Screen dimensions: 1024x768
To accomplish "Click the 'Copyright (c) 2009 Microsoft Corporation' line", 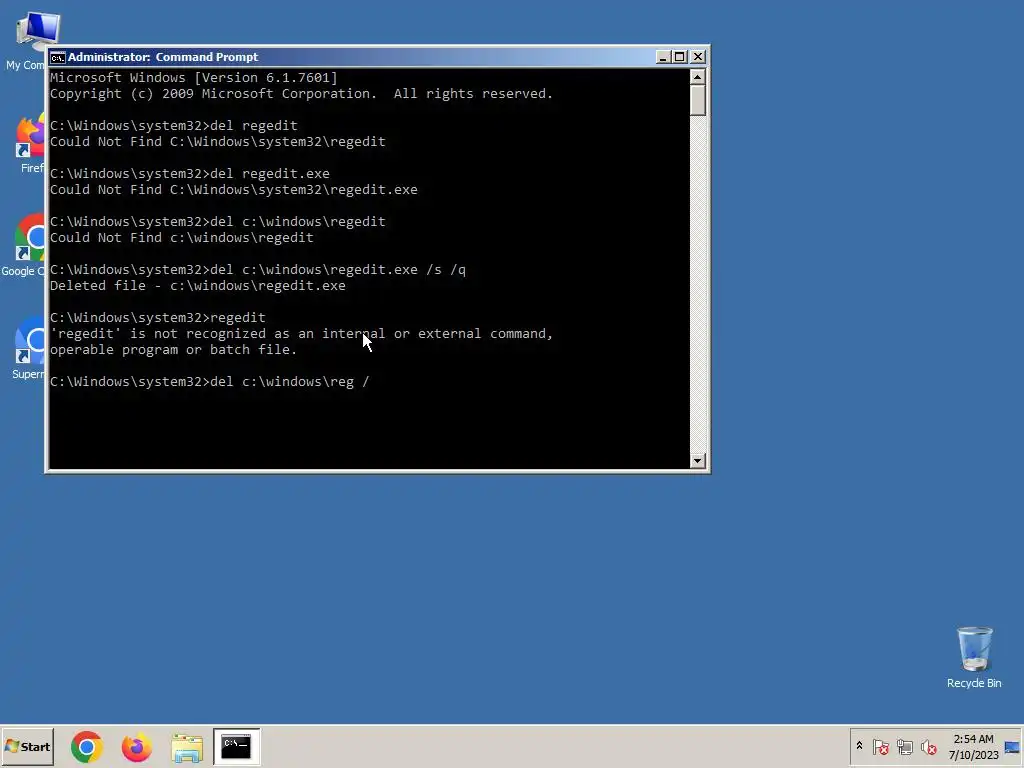I will [x=301, y=94].
